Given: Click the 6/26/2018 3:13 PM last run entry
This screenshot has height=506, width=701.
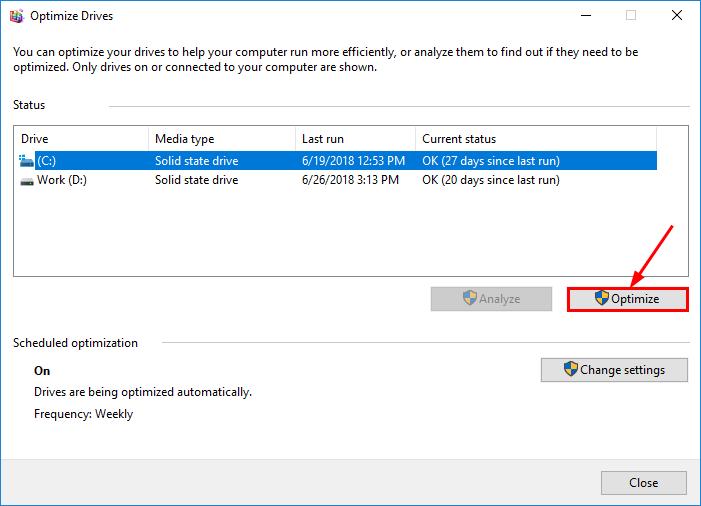Looking at the screenshot, I should click(x=350, y=180).
